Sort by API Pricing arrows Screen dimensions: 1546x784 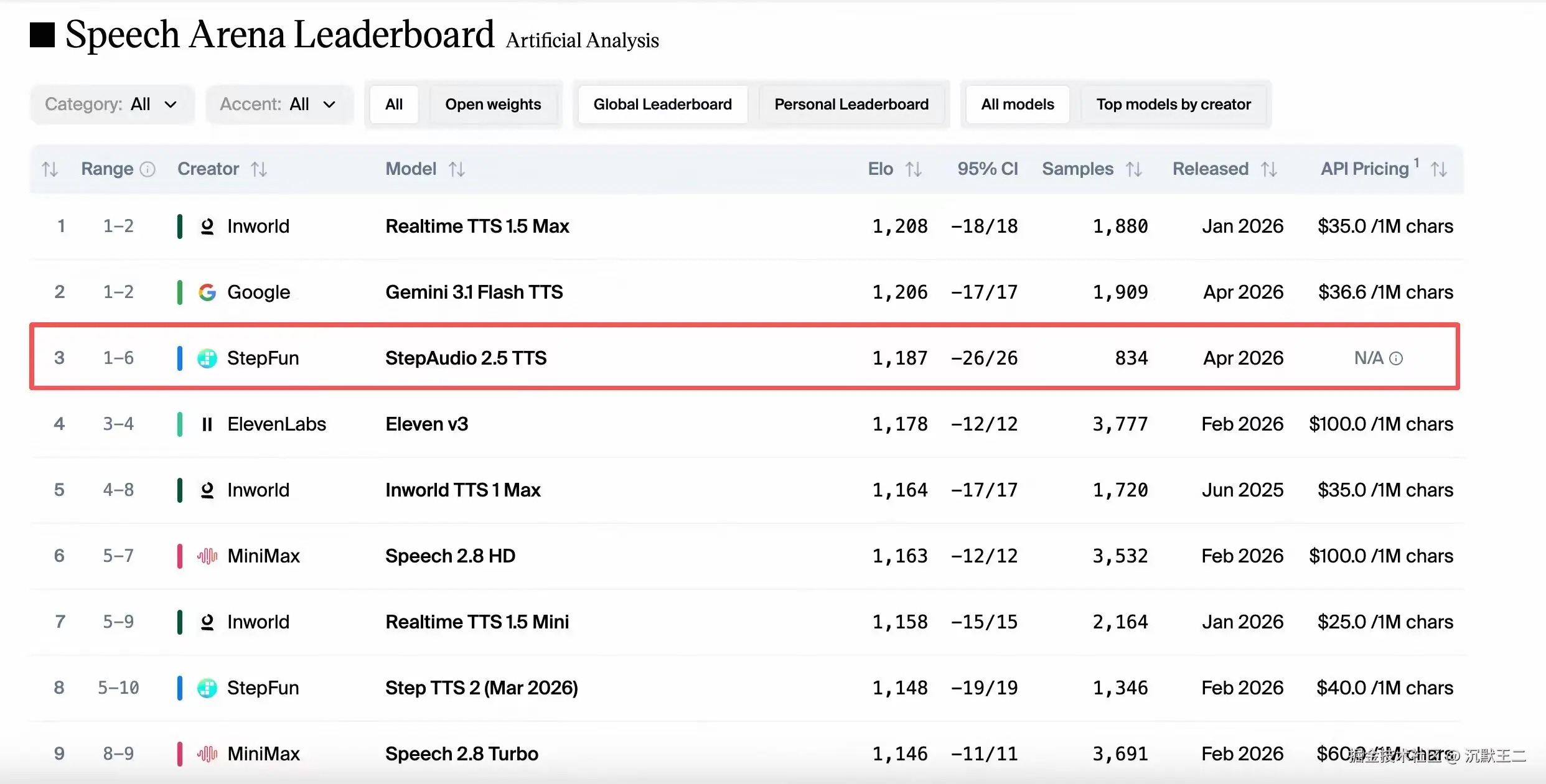pyautogui.click(x=1438, y=169)
